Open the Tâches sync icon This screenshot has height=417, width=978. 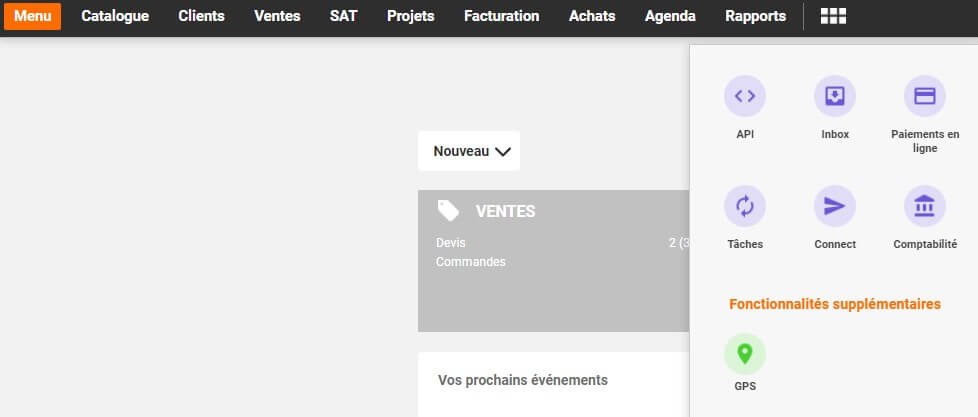(744, 207)
